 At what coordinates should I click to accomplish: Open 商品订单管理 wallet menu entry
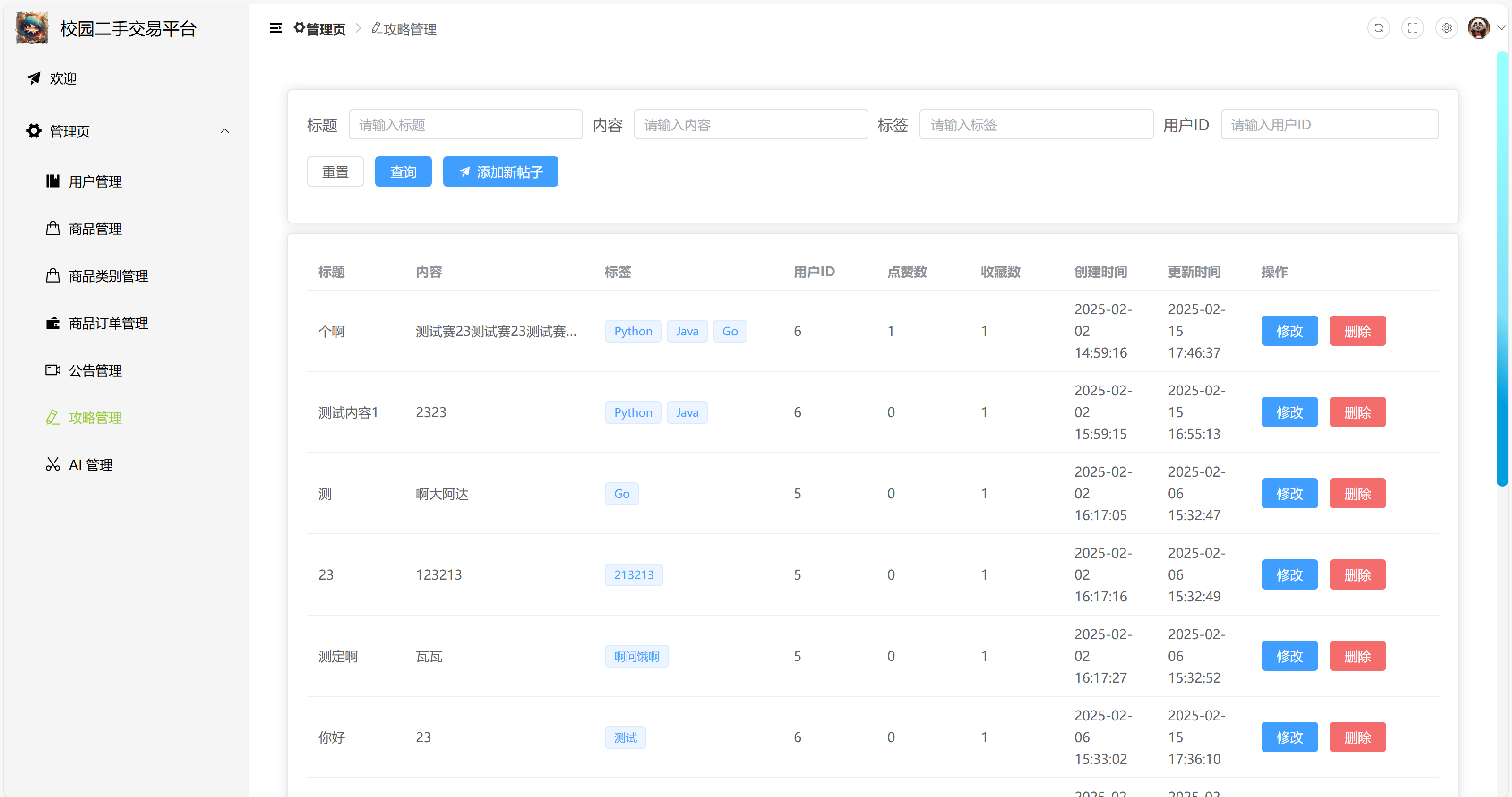[x=108, y=323]
